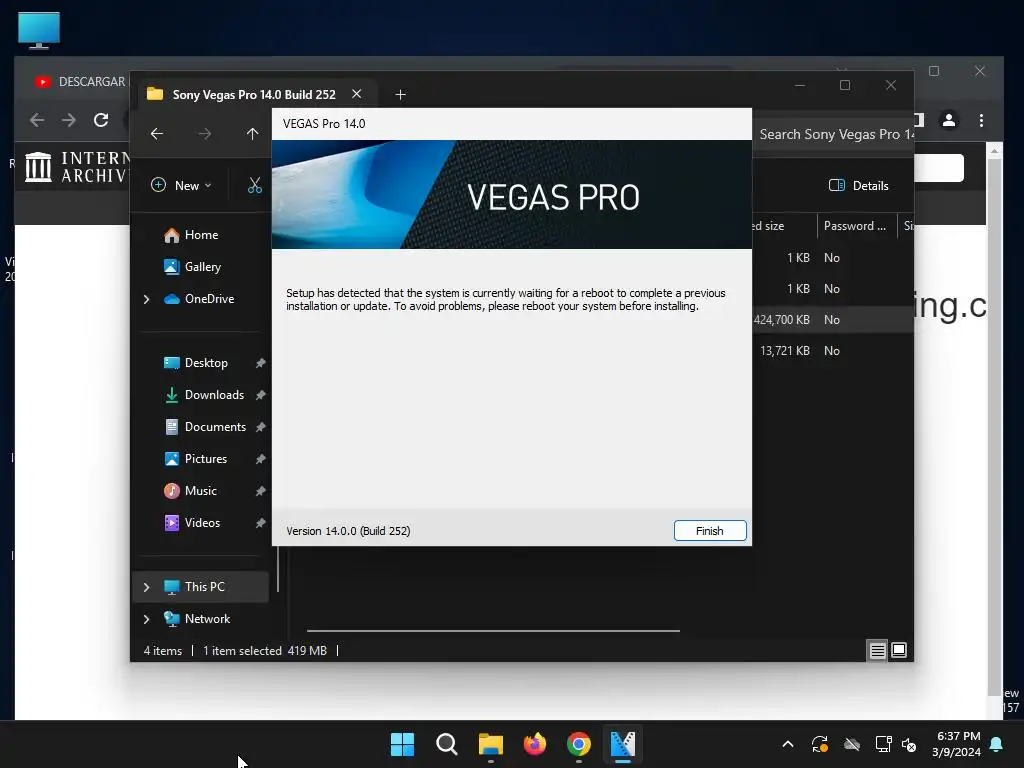Click the VEGAS Pro installer taskbar icon
Screen dimensions: 1024x768
623,744
